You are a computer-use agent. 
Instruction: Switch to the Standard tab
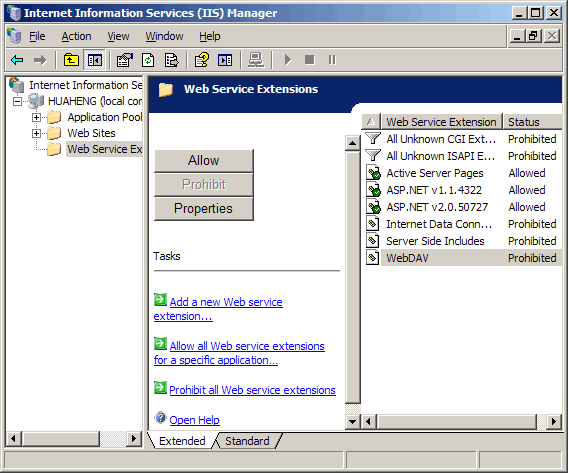pyautogui.click(x=247, y=441)
